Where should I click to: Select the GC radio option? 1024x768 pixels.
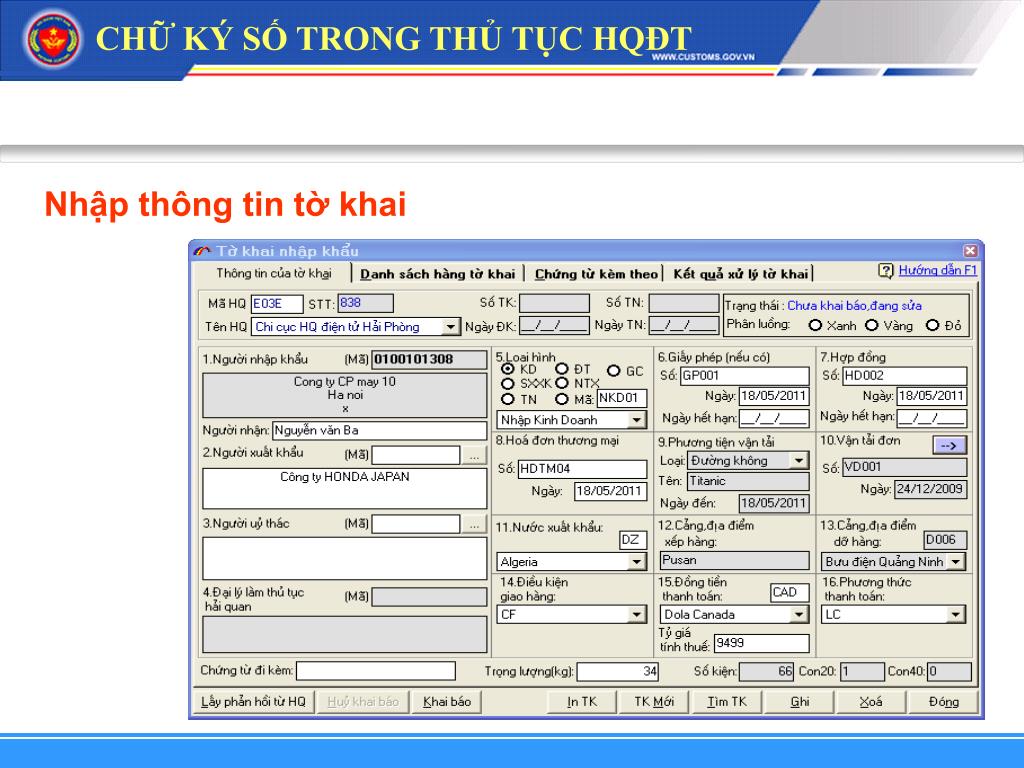click(x=613, y=371)
